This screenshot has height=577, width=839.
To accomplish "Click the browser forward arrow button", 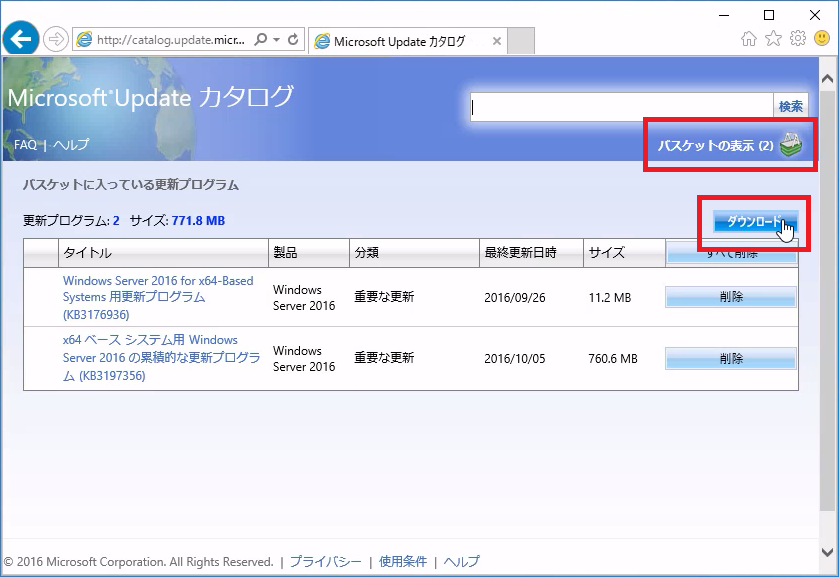I will click(x=55, y=39).
